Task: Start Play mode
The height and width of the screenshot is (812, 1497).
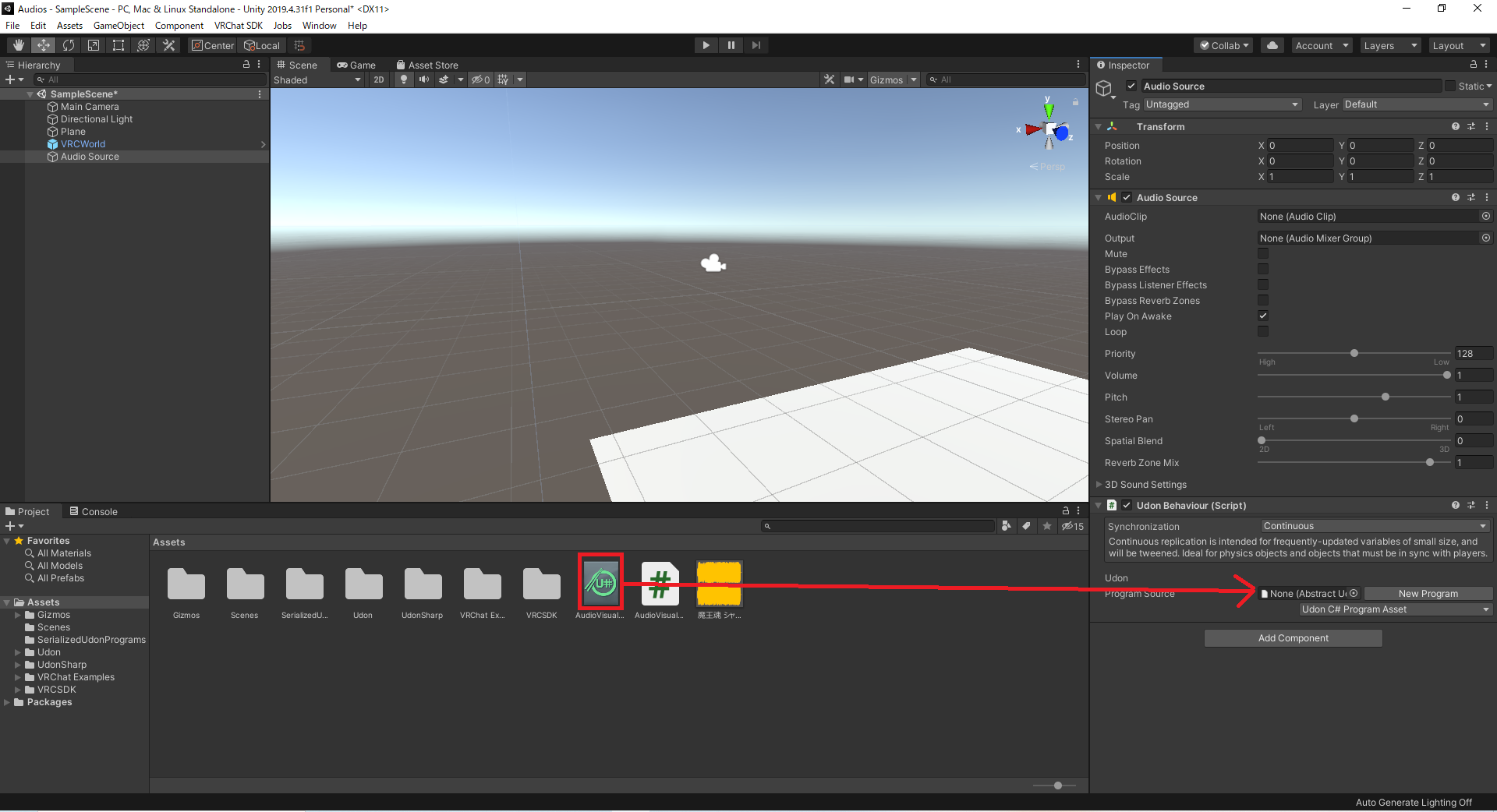Action: pyautogui.click(x=706, y=45)
